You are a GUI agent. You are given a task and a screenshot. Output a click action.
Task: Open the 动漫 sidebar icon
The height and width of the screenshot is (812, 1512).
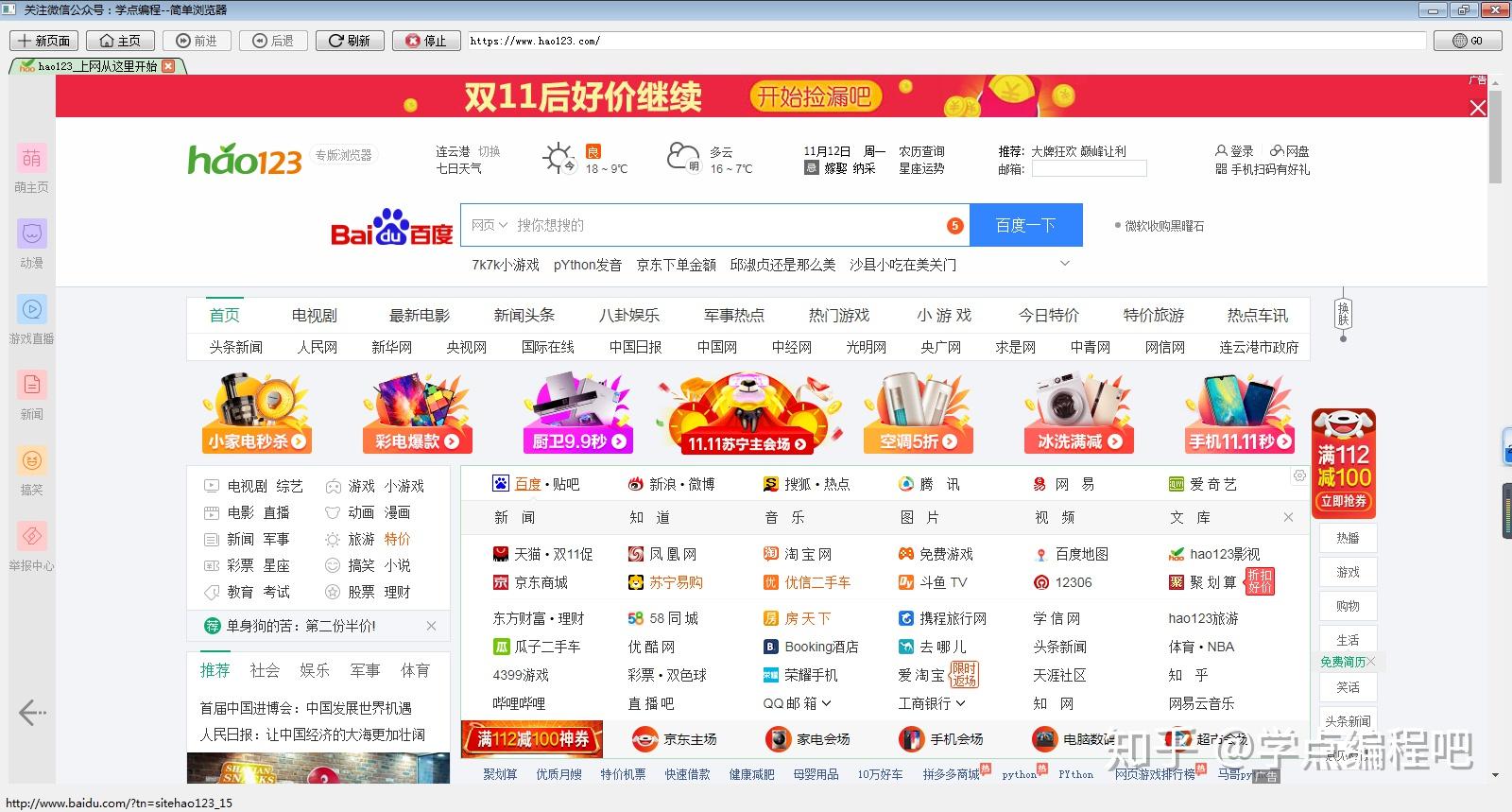(32, 233)
